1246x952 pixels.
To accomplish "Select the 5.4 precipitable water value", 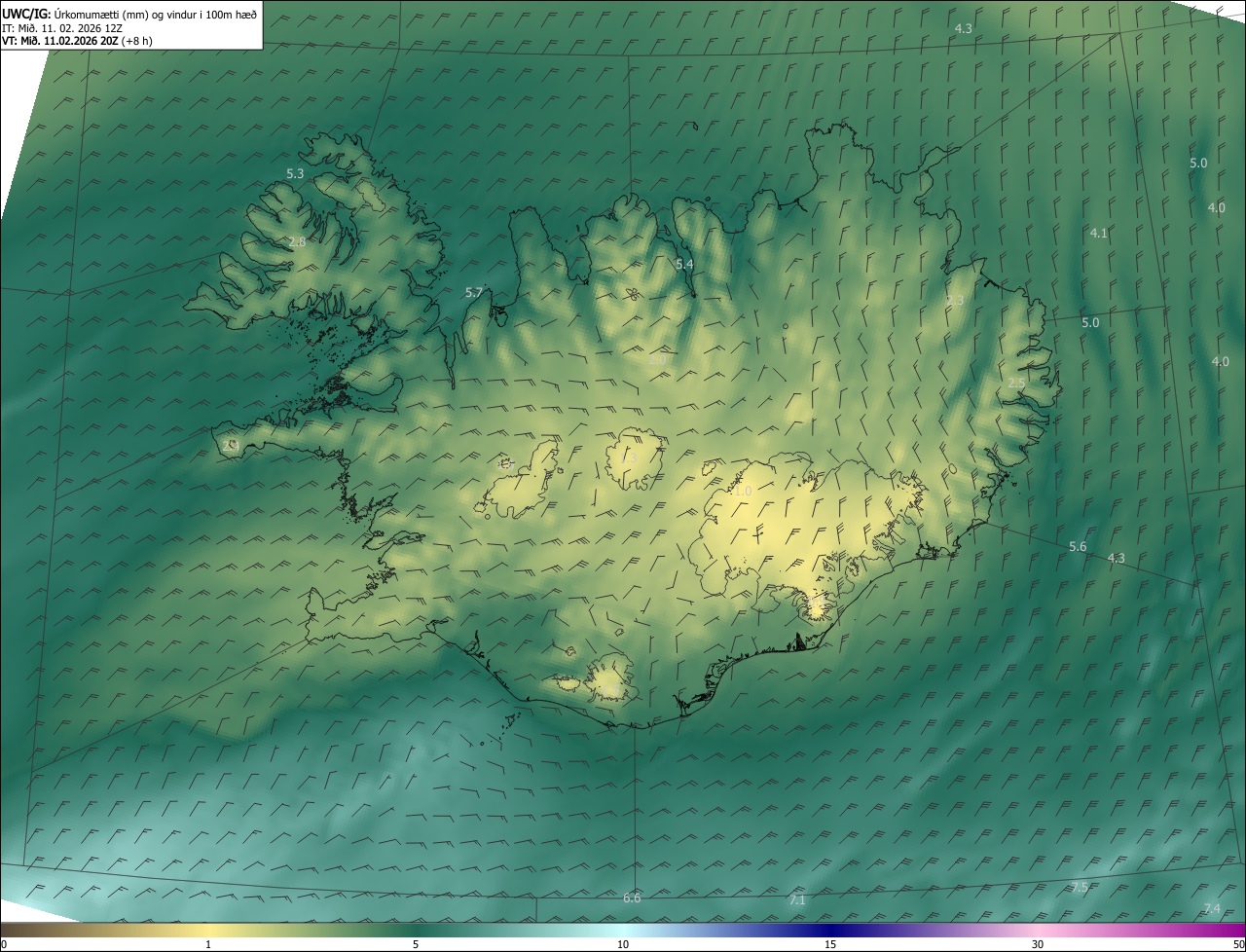I will 684,265.
